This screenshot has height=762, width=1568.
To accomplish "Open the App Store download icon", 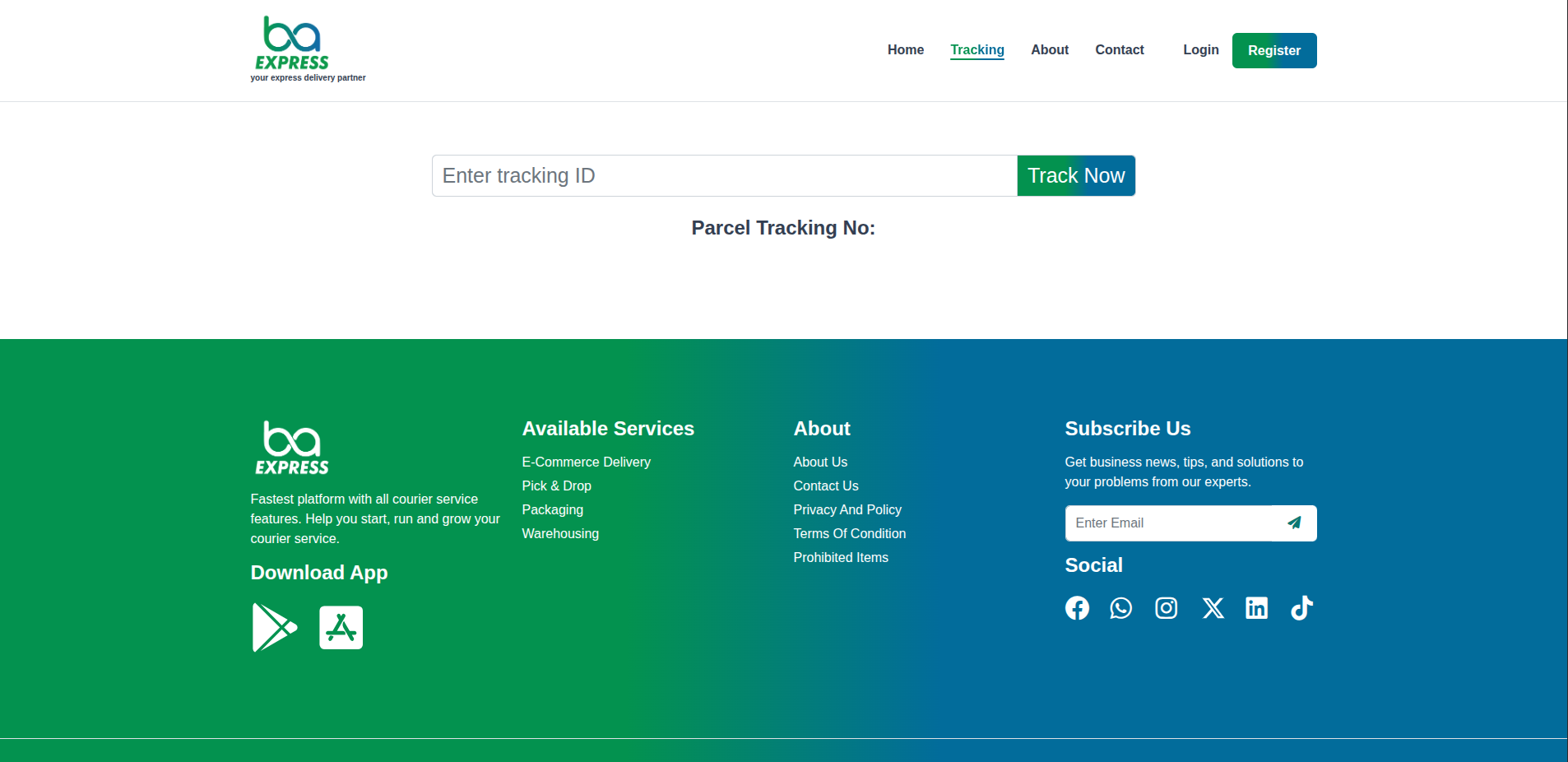I will click(341, 628).
